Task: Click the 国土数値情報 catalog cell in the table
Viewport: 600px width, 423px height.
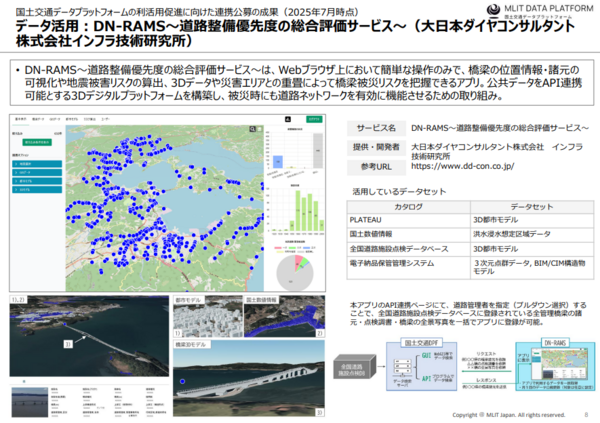Action: pos(408,234)
